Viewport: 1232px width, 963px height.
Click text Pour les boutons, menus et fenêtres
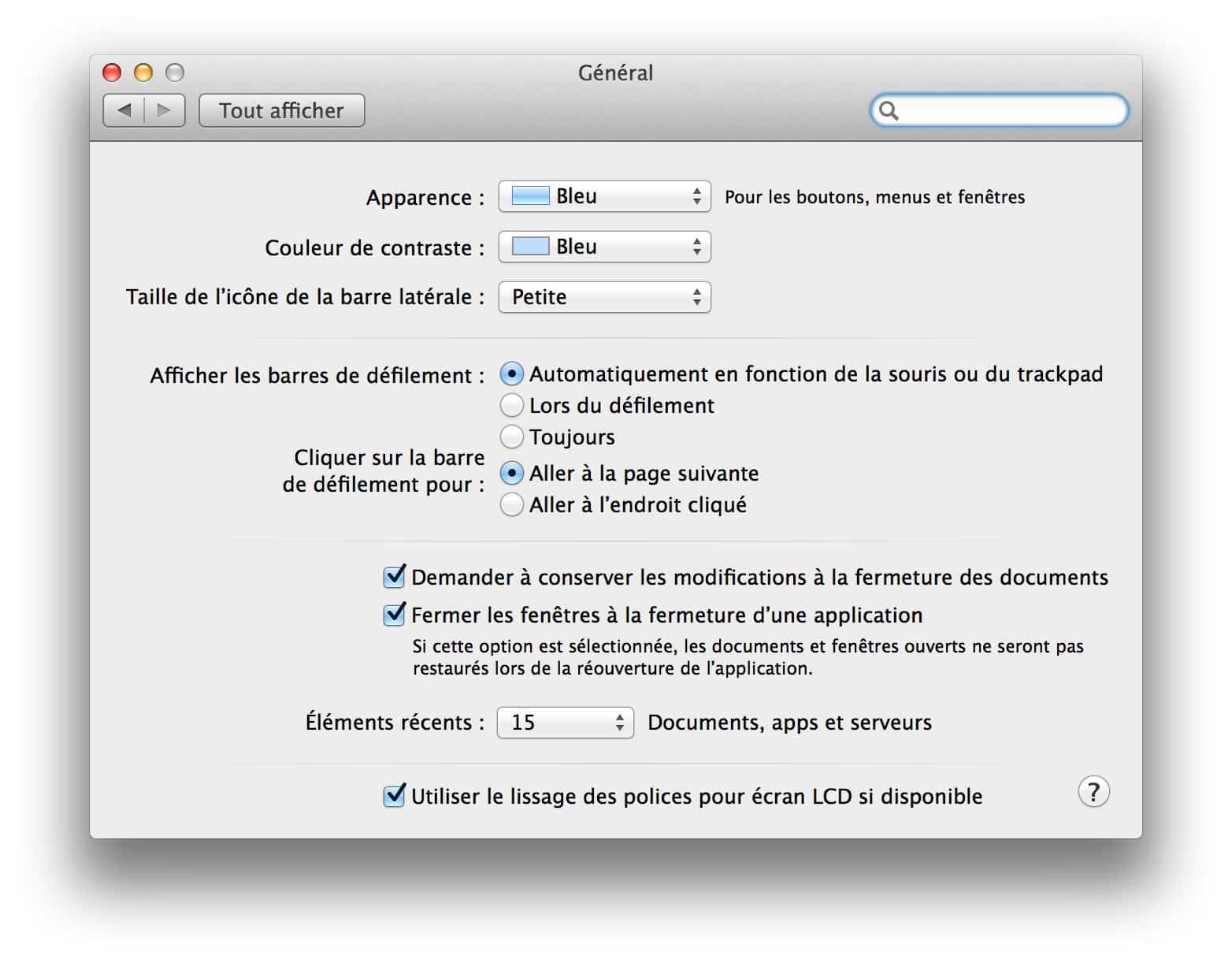tap(874, 197)
